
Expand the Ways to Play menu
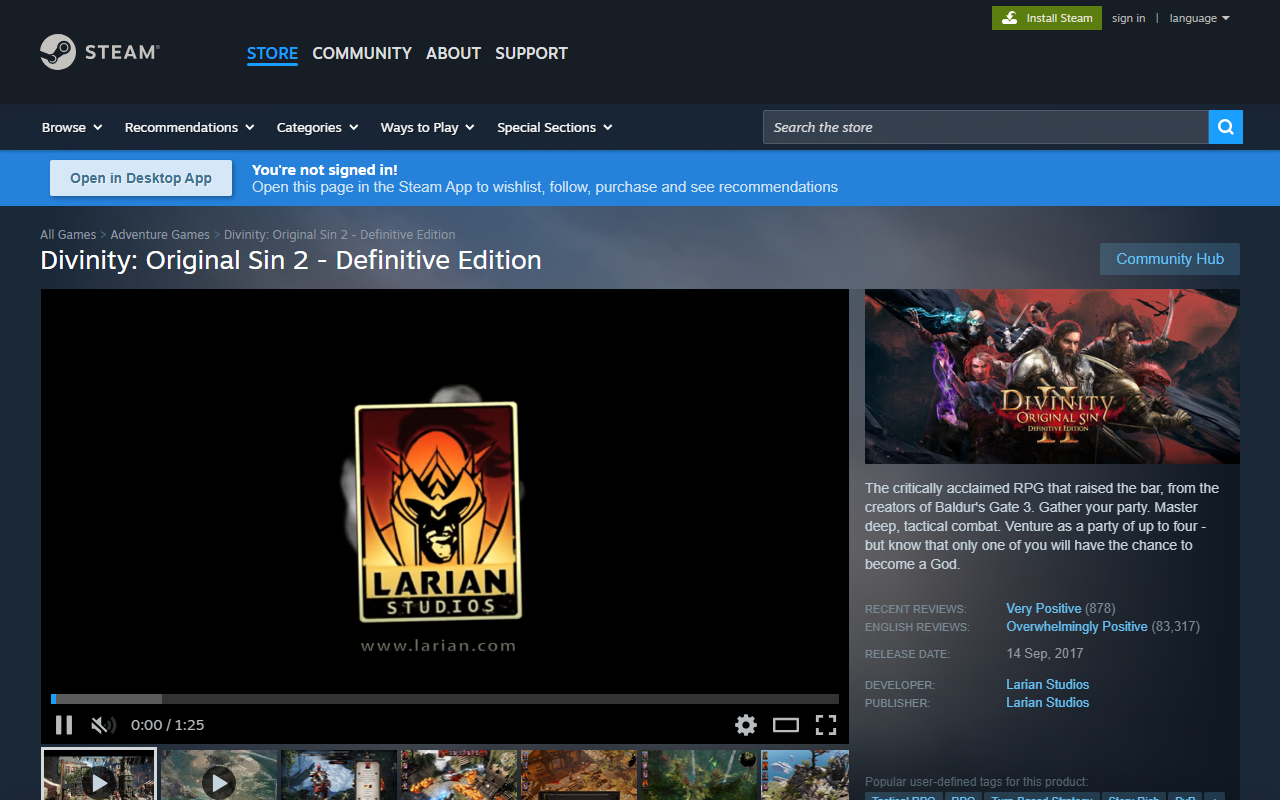(x=428, y=127)
